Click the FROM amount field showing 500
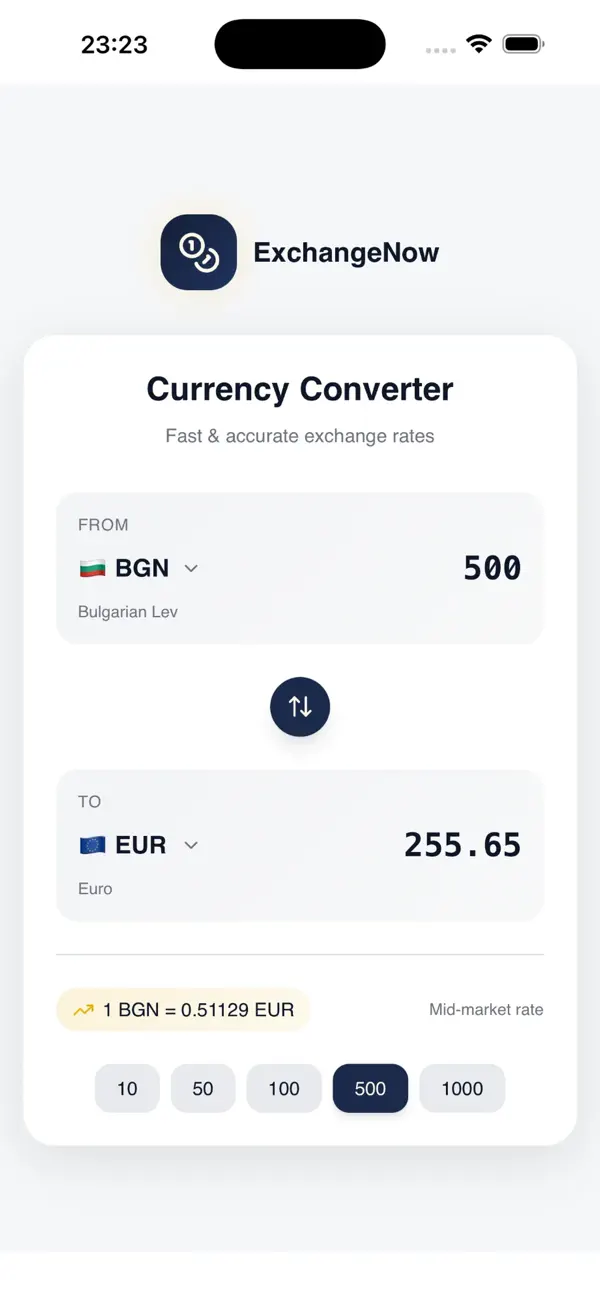The width and height of the screenshot is (600, 1298). point(491,567)
